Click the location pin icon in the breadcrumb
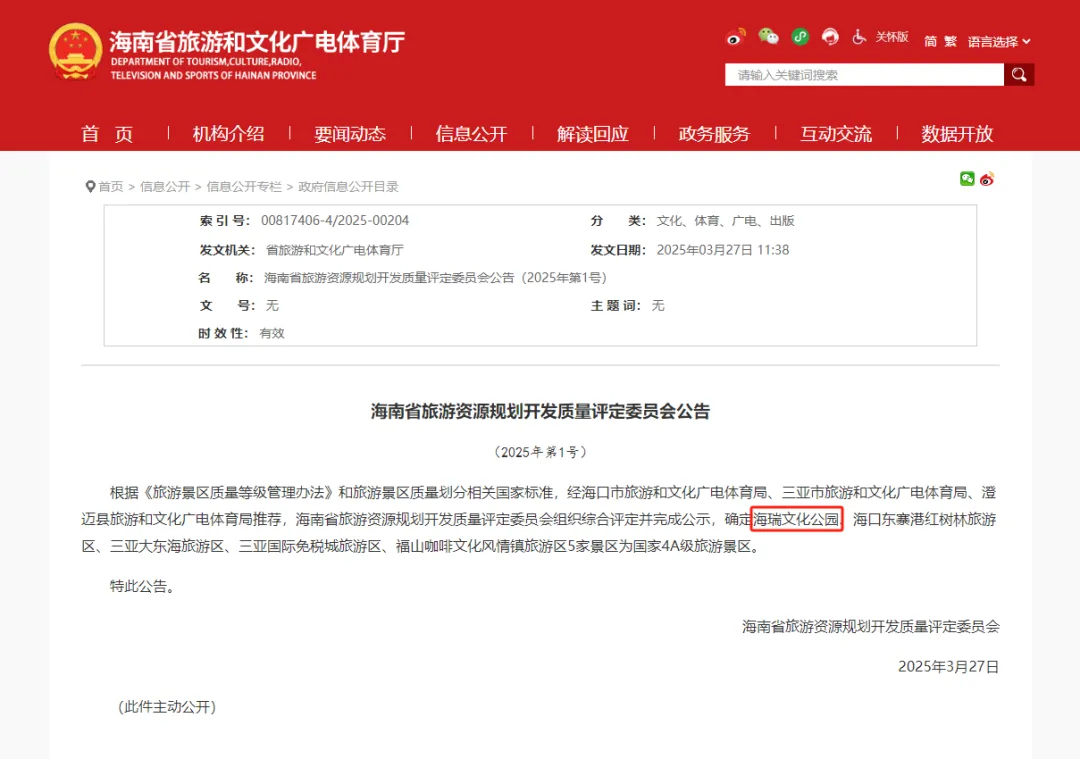Viewport: 1080px width, 759px height. [x=90, y=187]
